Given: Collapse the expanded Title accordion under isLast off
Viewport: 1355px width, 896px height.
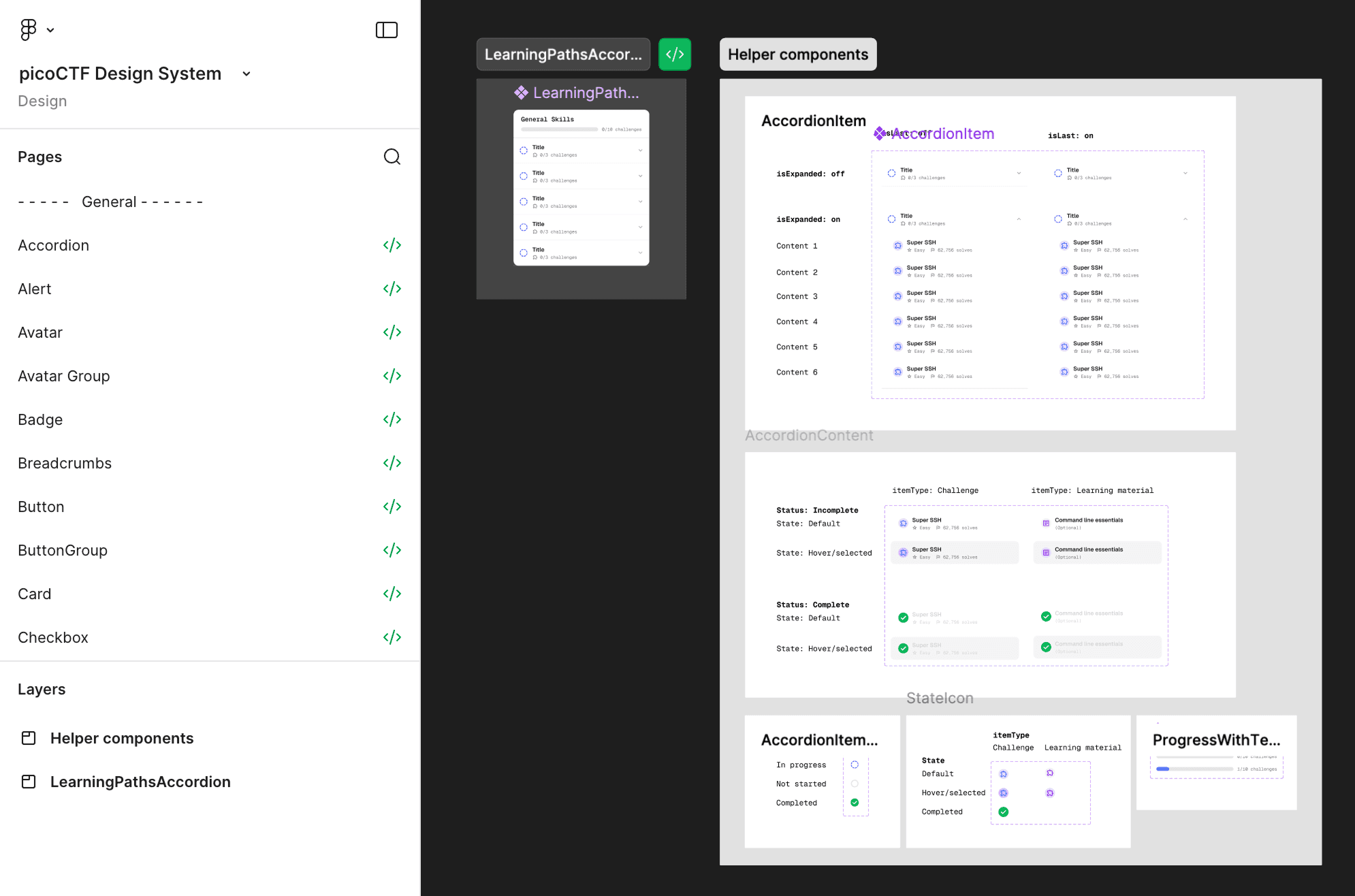Looking at the screenshot, I should tap(1019, 219).
